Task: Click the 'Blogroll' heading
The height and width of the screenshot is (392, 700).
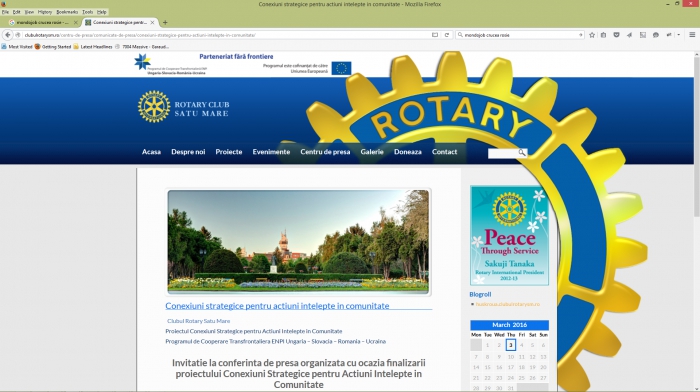Action: click(x=480, y=294)
